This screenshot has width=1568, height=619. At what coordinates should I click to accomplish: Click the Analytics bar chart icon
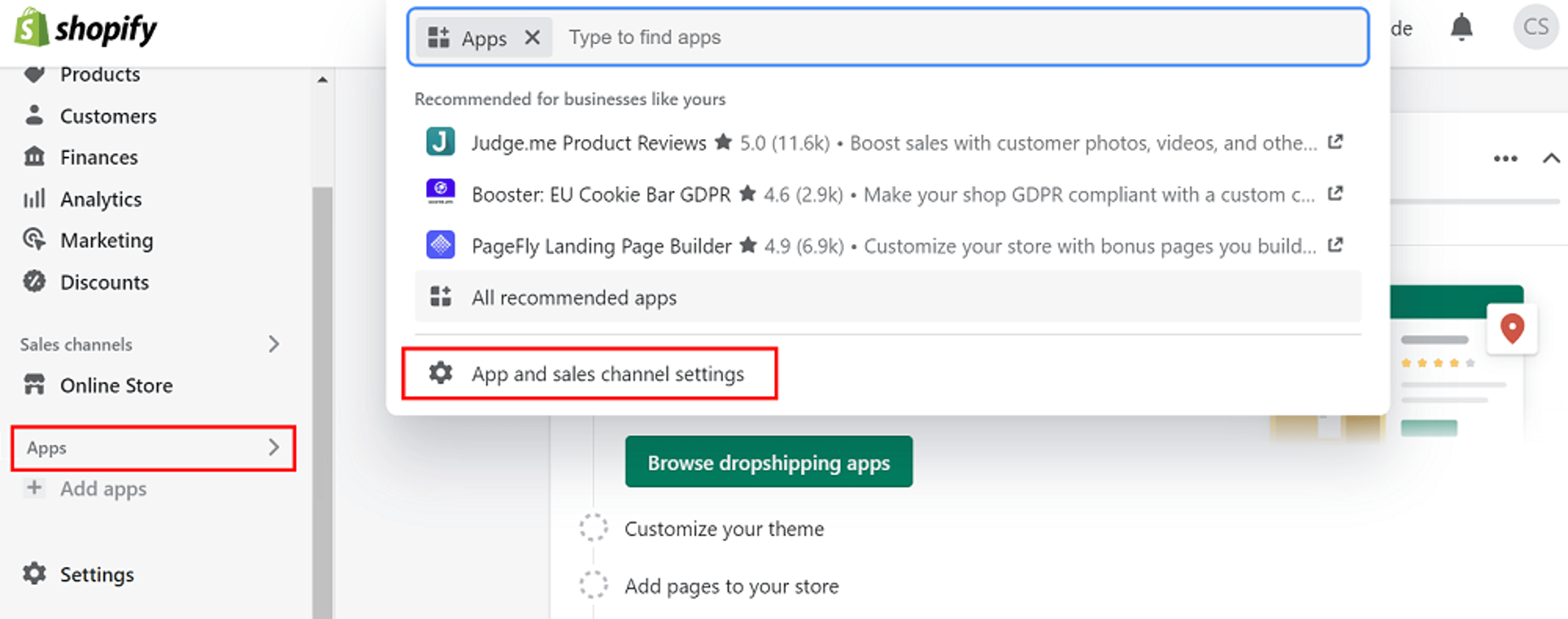(x=34, y=198)
